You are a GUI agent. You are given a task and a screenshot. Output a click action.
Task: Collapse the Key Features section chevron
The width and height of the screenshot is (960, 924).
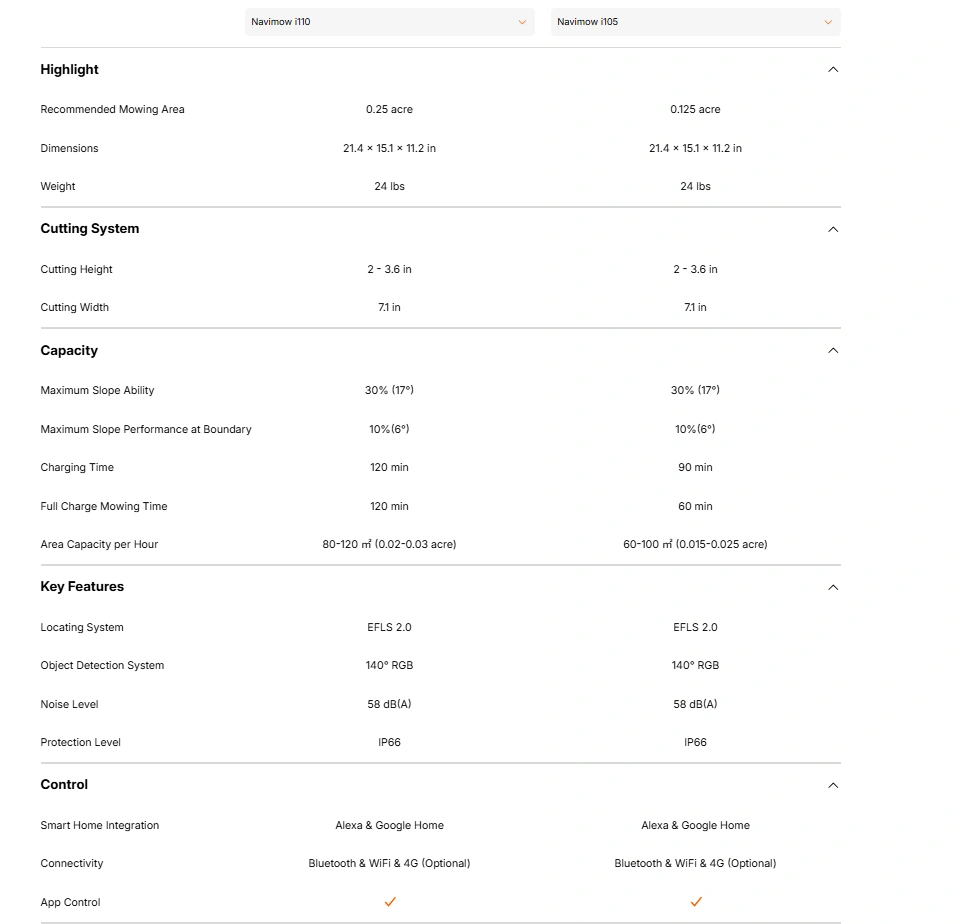point(833,587)
